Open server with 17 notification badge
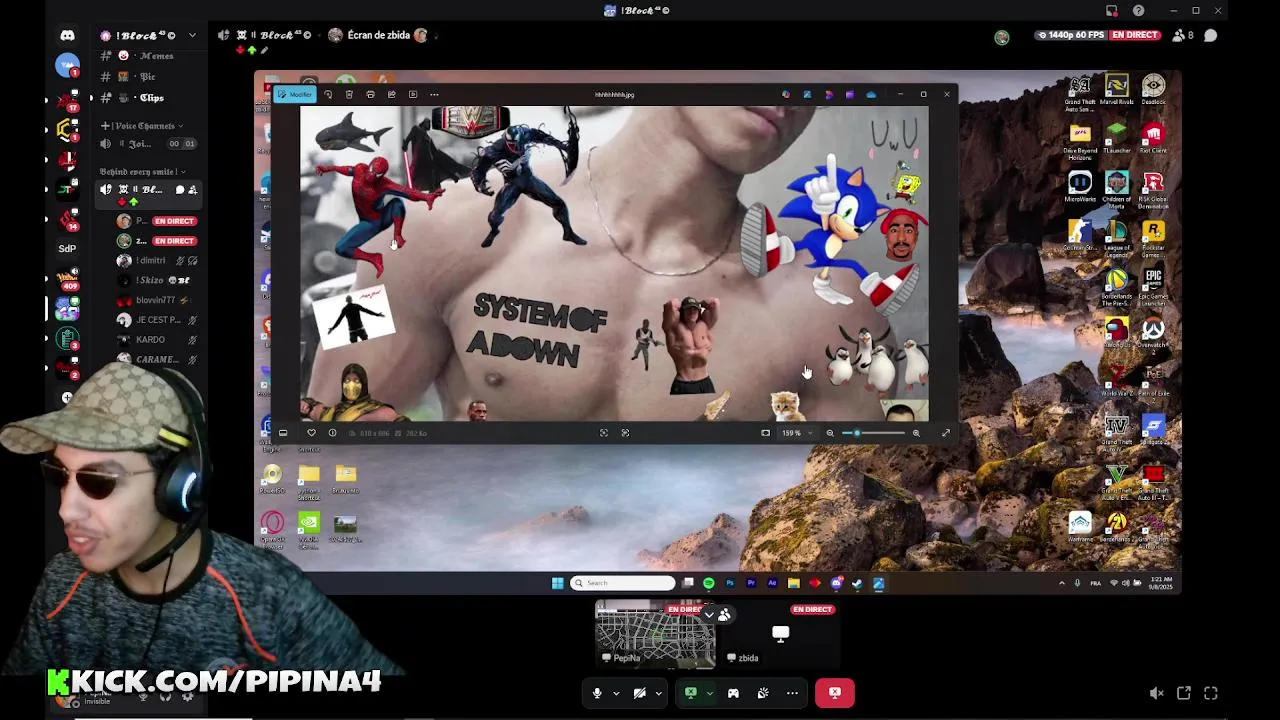The image size is (1280, 720). tap(67, 101)
